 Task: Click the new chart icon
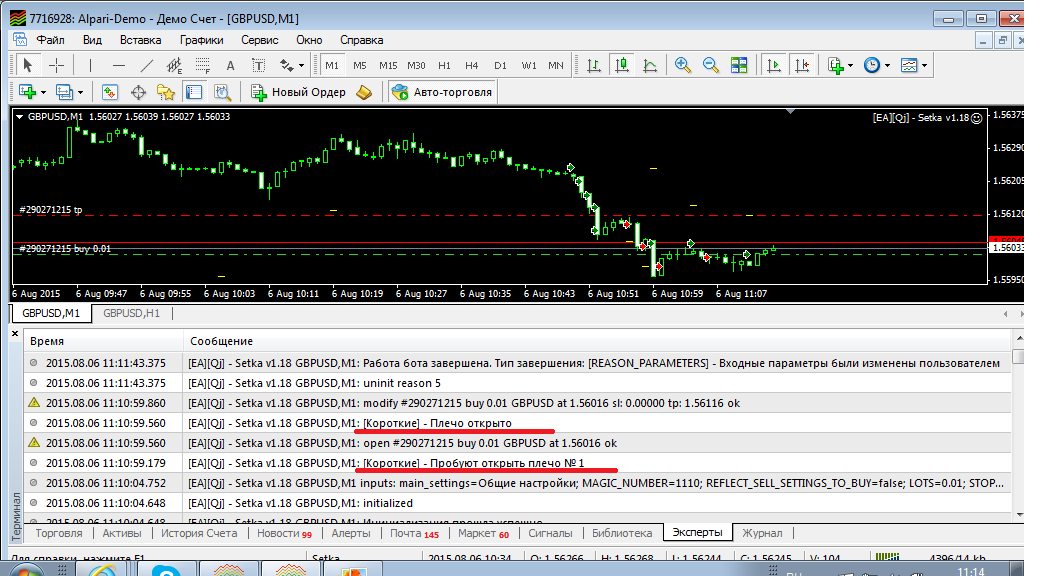28,92
